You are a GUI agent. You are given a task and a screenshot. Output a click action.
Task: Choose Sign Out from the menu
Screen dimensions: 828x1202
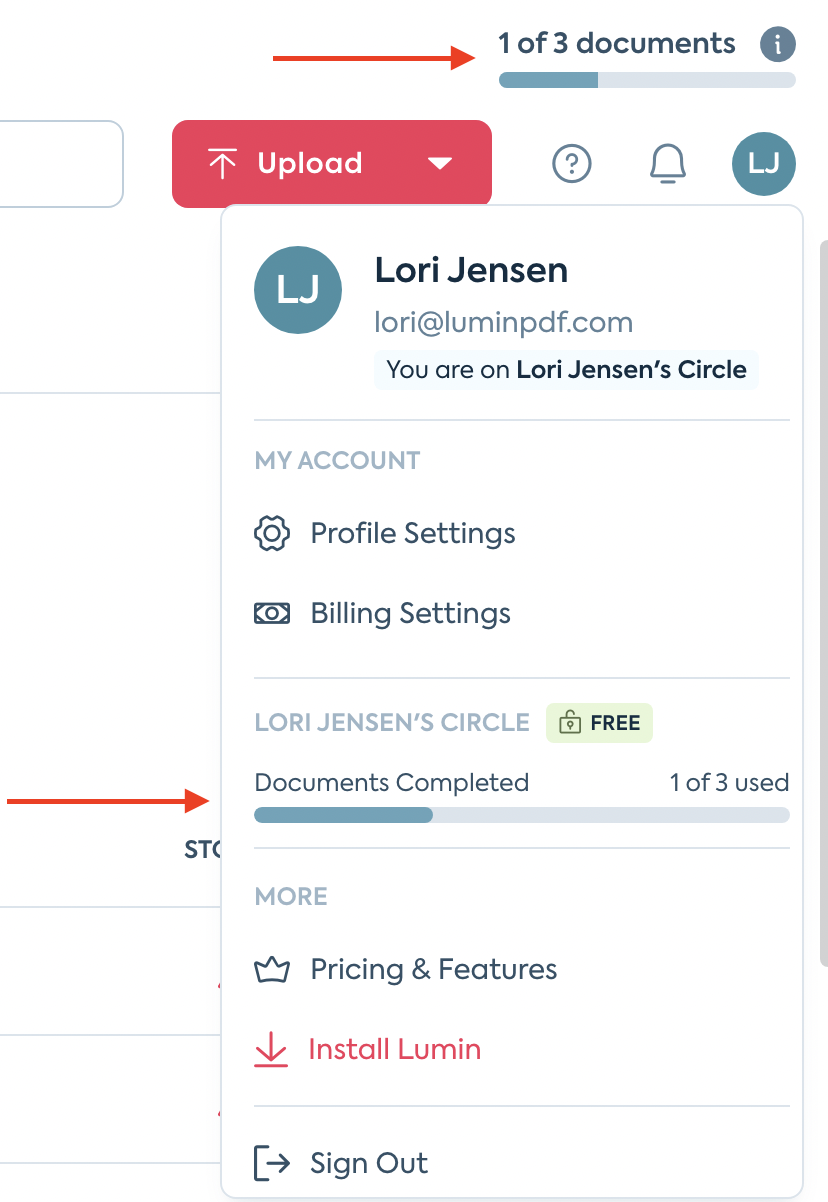click(x=369, y=1164)
